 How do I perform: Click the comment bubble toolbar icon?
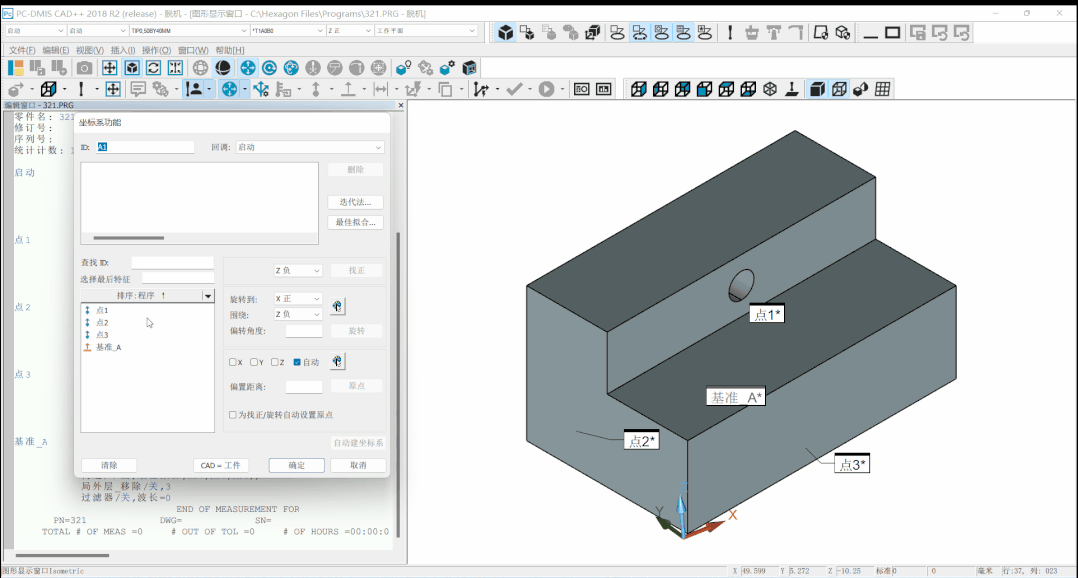coord(138,89)
